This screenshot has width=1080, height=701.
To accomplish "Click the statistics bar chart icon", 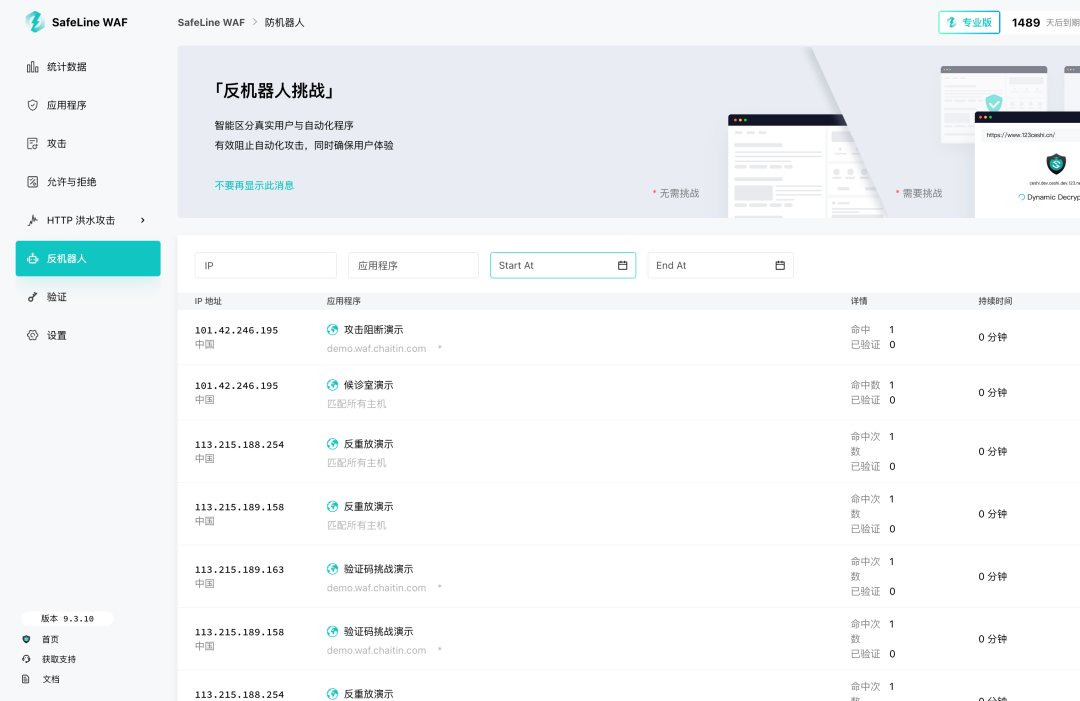I will coord(32,67).
